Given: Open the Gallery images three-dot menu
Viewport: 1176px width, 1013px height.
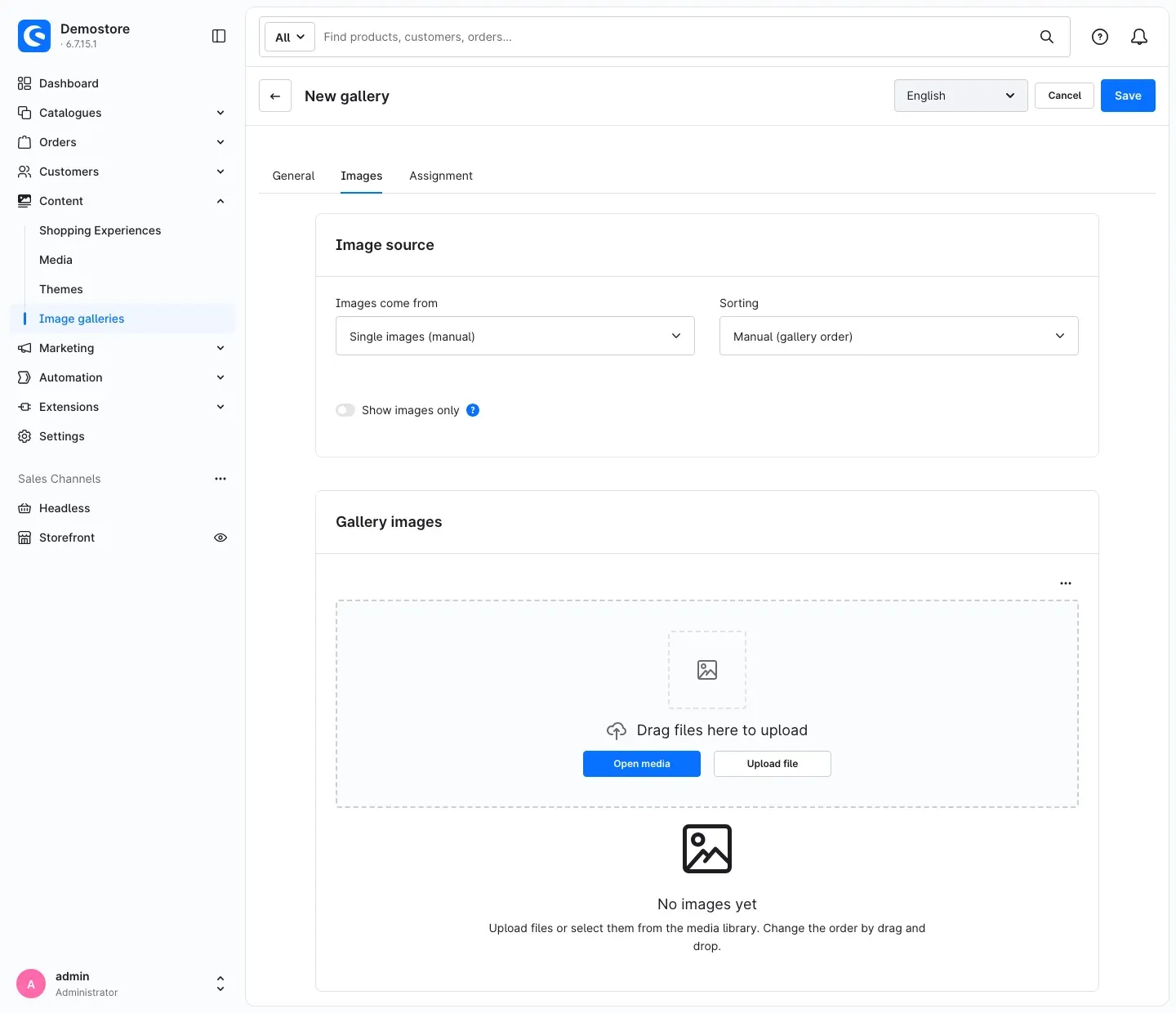Looking at the screenshot, I should (x=1066, y=583).
